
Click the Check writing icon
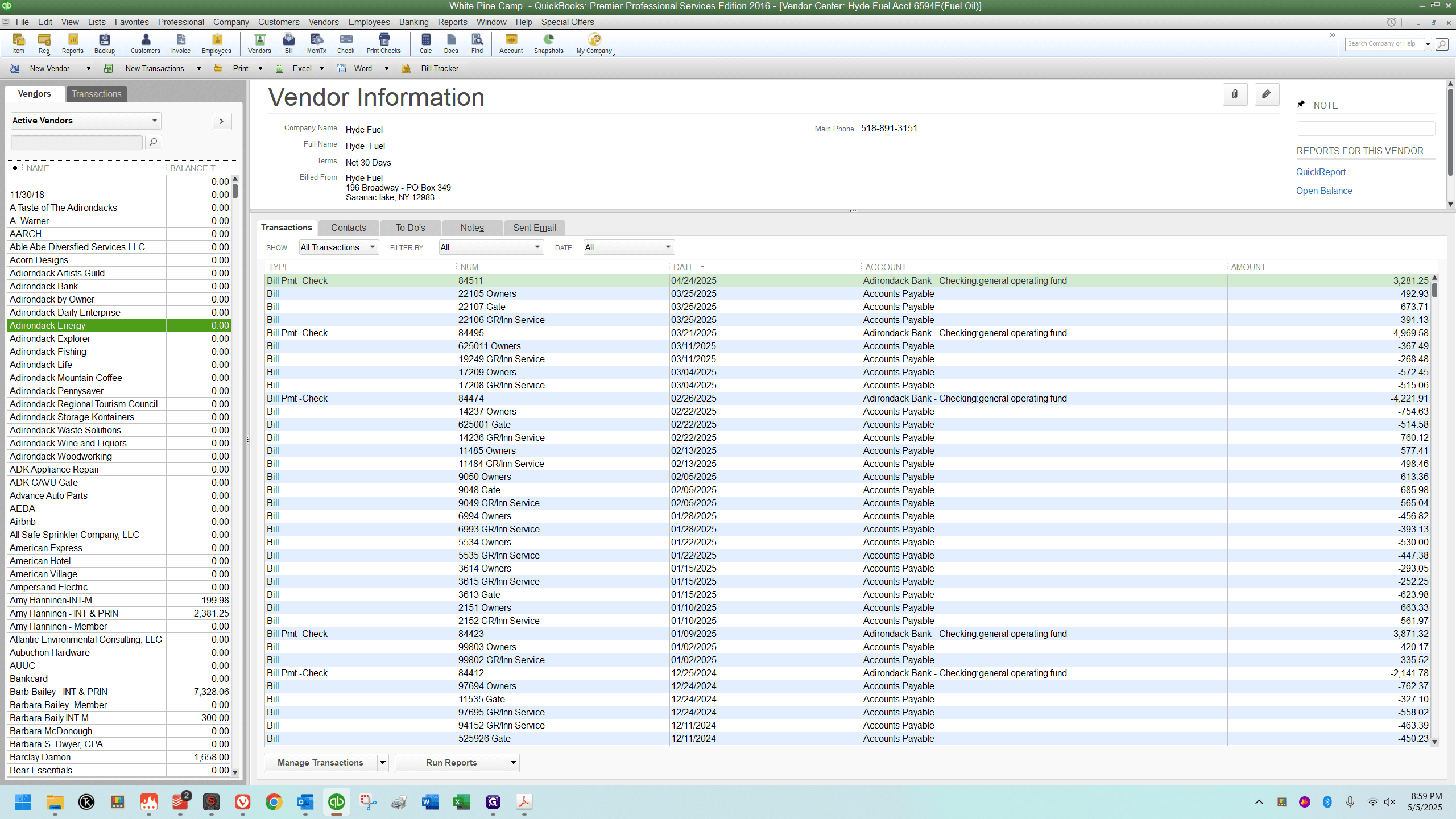[x=346, y=43]
